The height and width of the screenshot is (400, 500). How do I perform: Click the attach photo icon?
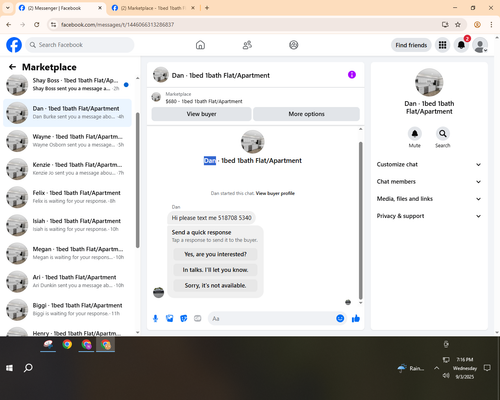point(170,319)
